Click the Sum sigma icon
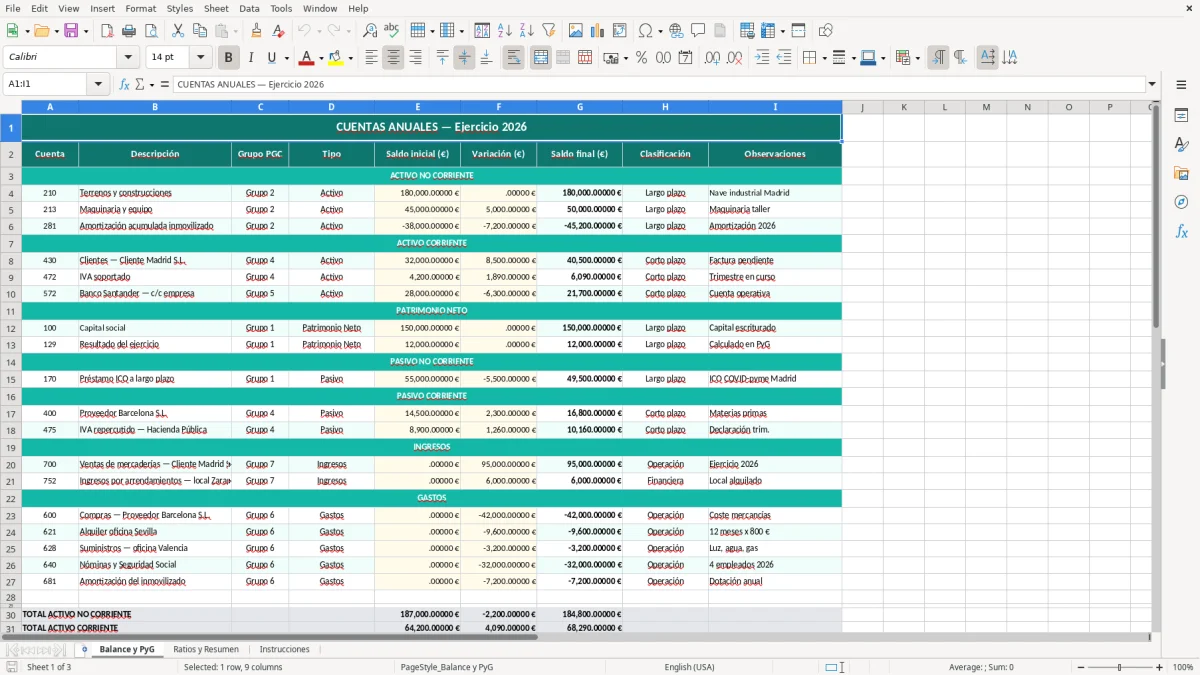The height and width of the screenshot is (675, 1200). click(139, 84)
